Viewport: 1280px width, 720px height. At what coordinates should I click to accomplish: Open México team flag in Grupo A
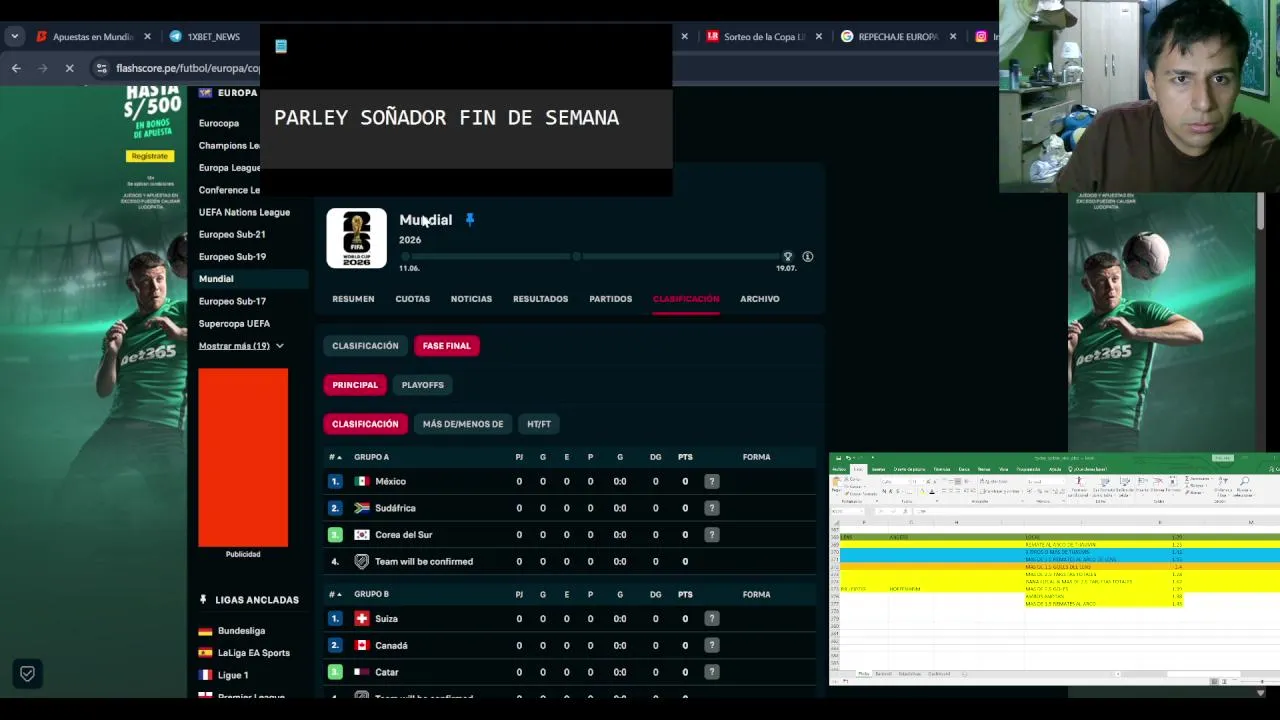pos(362,482)
